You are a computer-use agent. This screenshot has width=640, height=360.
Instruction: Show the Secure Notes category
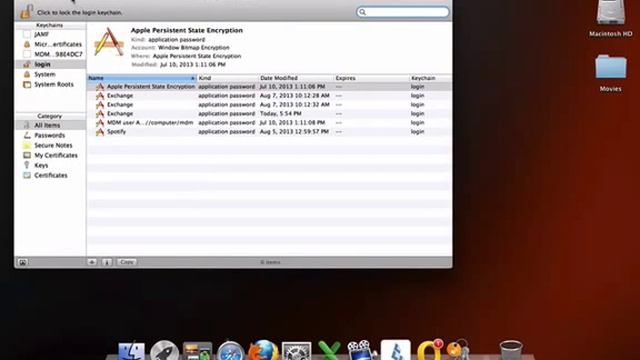48,145
